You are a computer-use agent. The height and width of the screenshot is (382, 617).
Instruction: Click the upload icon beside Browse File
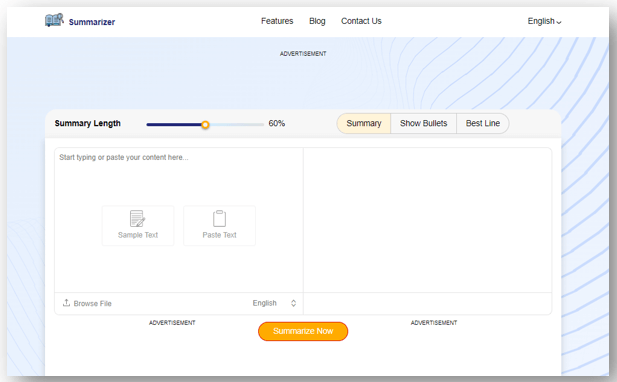tap(66, 303)
